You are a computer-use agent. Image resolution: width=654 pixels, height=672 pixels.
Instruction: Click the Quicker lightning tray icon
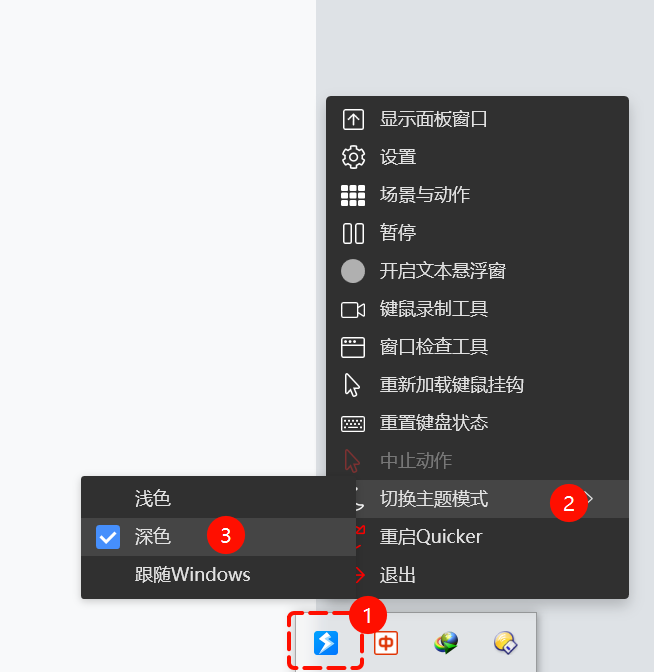(x=326, y=643)
